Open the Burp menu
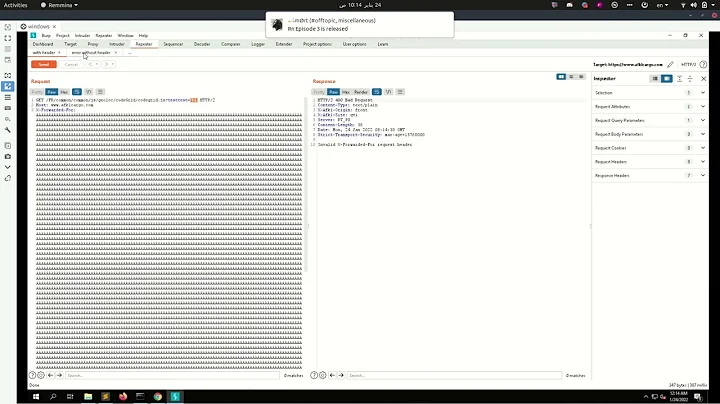This screenshot has height=404, width=720. tap(46, 35)
